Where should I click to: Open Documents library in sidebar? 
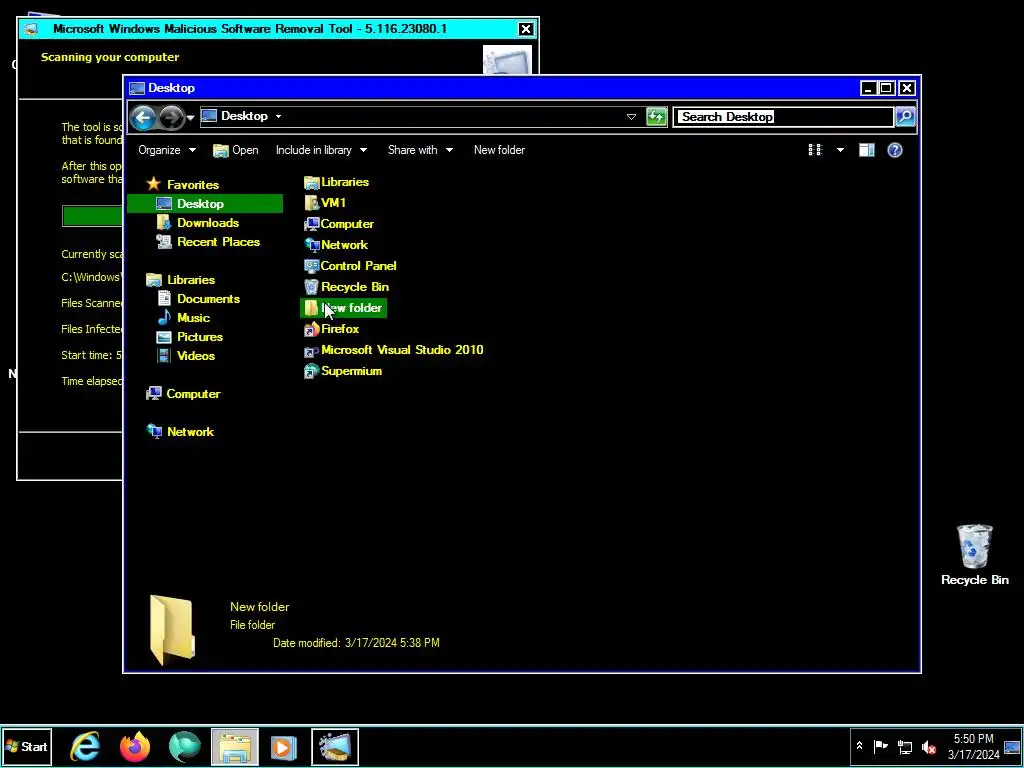(199, 298)
